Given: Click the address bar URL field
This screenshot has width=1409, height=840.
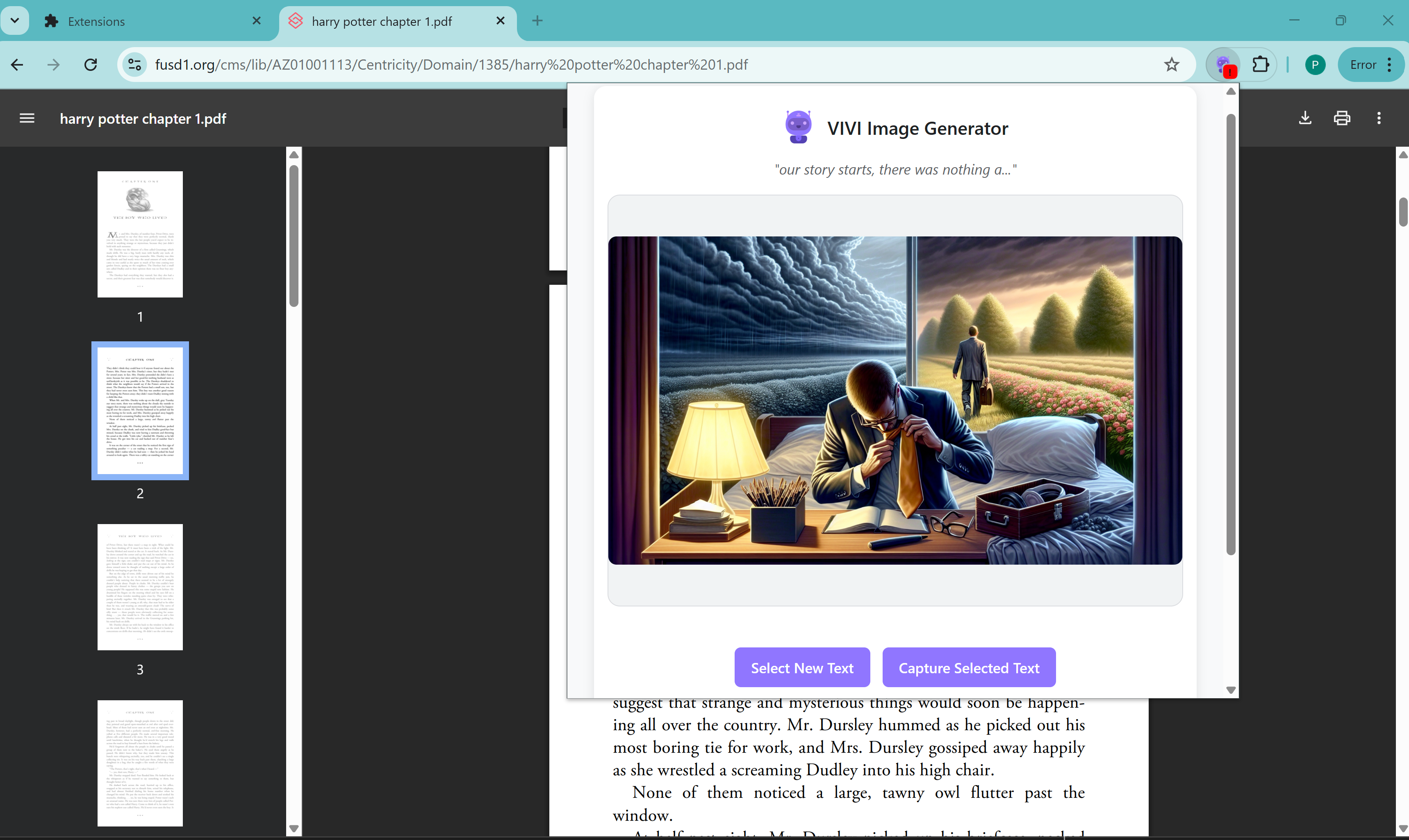Looking at the screenshot, I should coord(623,64).
